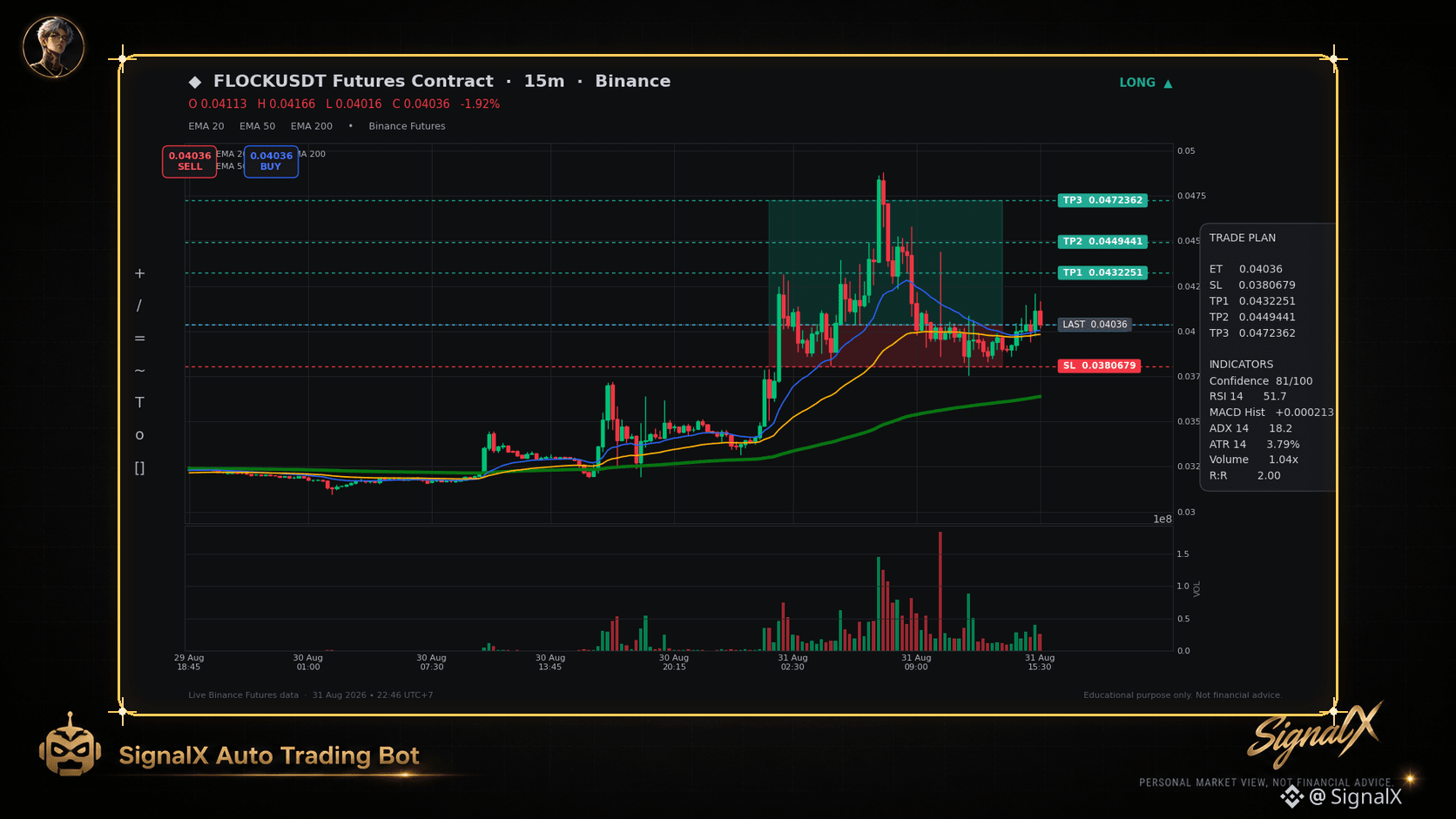Click the 15m timeframe label
The width and height of the screenshot is (1456, 819).
point(544,81)
